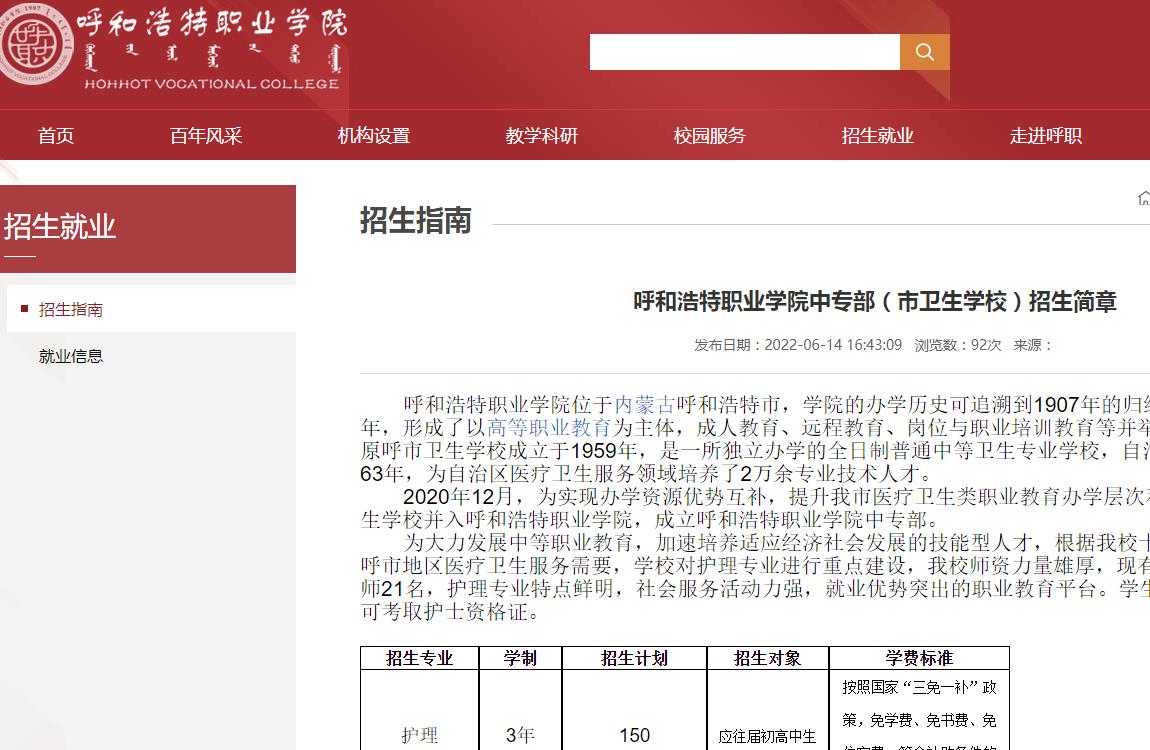
Task: Follow the 高等职业教育 hyperlink in the article
Action: tap(549, 427)
